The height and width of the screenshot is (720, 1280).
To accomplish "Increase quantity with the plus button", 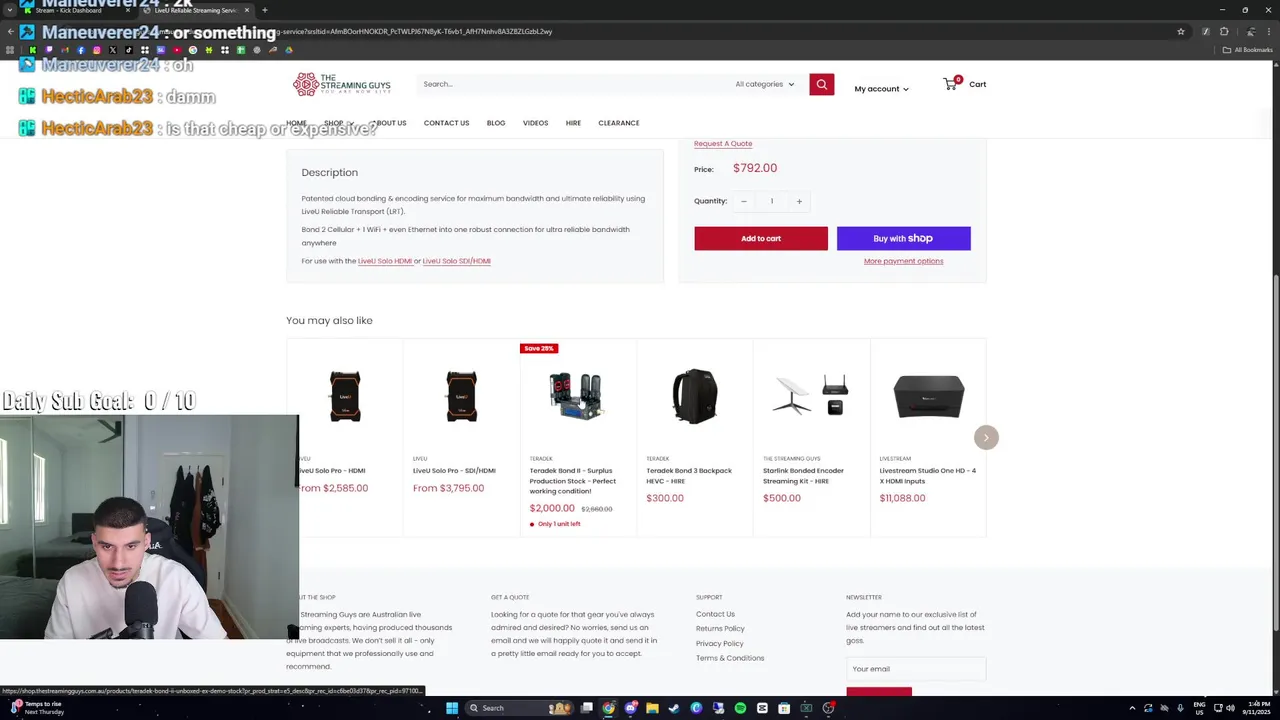I will point(799,201).
